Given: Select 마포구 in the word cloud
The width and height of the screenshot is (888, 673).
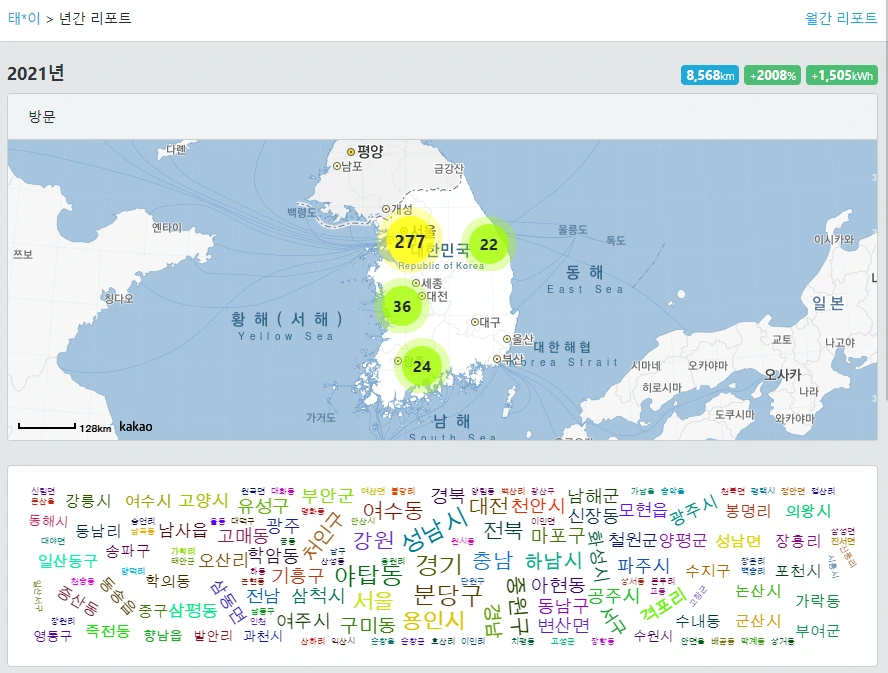Looking at the screenshot, I should (x=558, y=534).
